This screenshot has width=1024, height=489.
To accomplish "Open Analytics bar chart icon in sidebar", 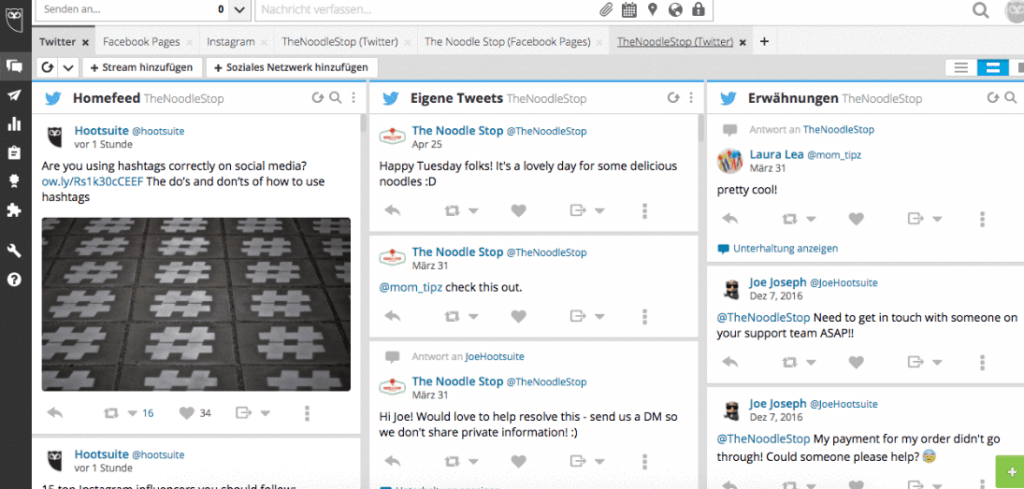I will point(14,124).
